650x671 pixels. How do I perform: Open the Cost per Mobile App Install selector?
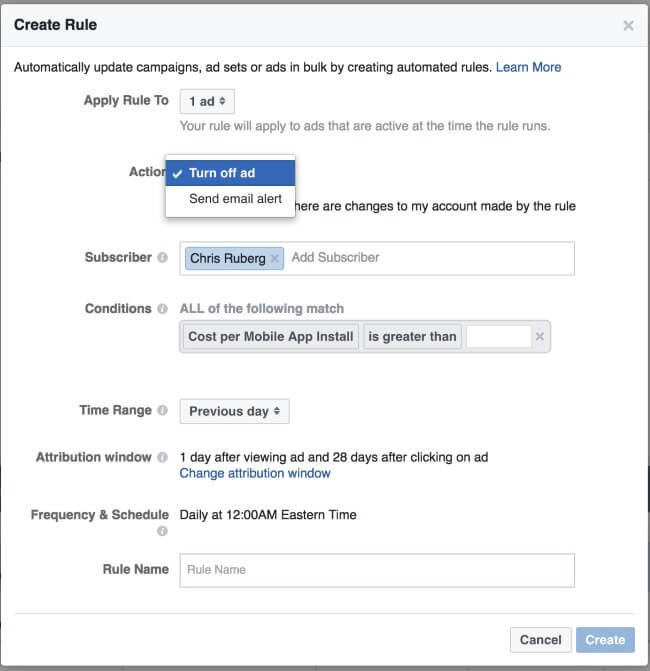pyautogui.click(x=270, y=337)
